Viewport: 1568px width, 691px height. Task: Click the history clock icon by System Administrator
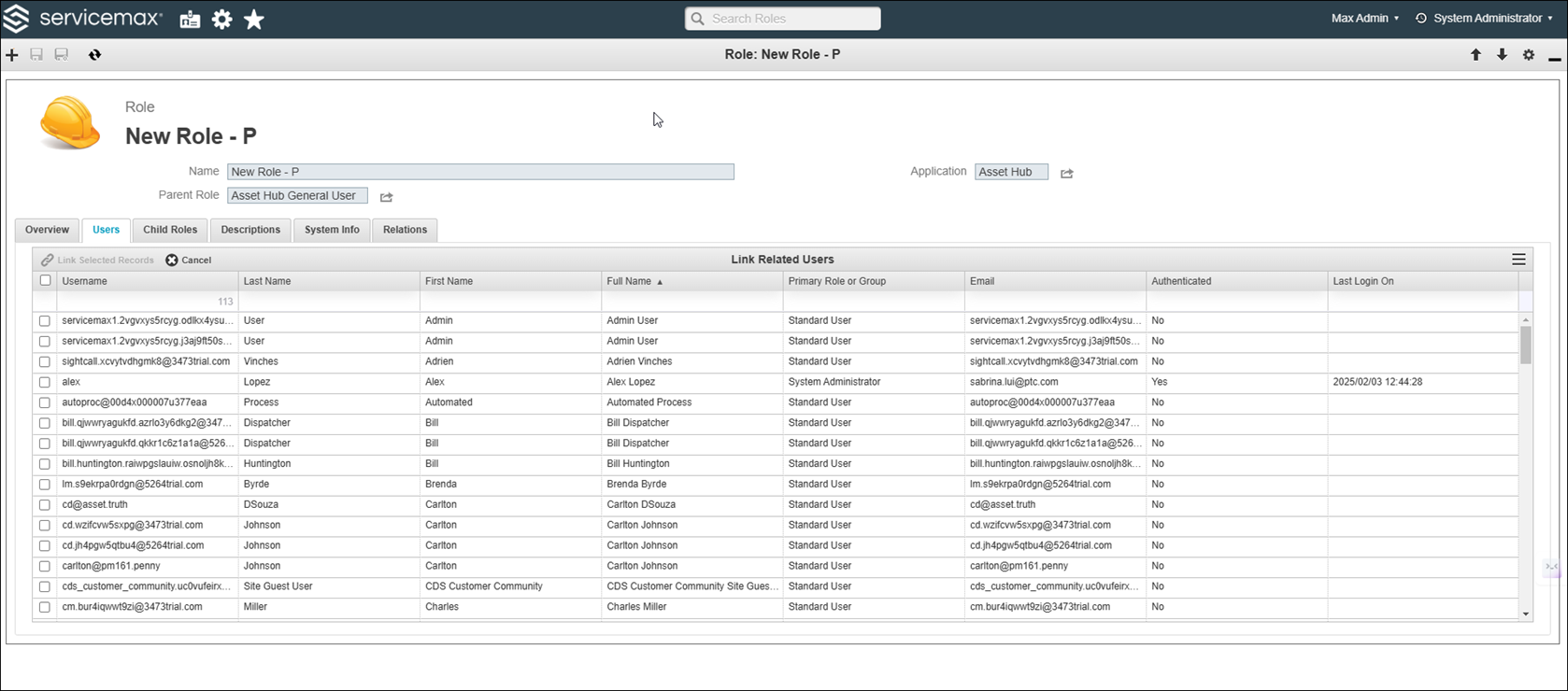pyautogui.click(x=1421, y=19)
